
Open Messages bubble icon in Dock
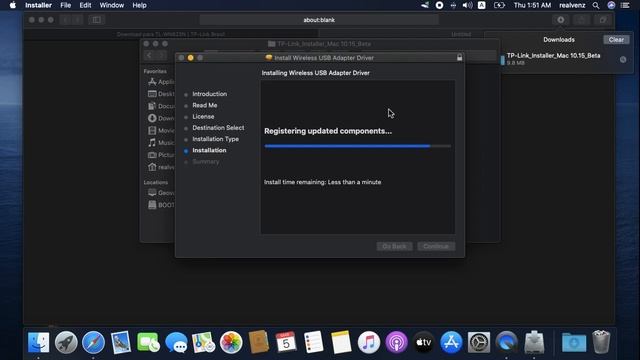pyautogui.click(x=176, y=342)
